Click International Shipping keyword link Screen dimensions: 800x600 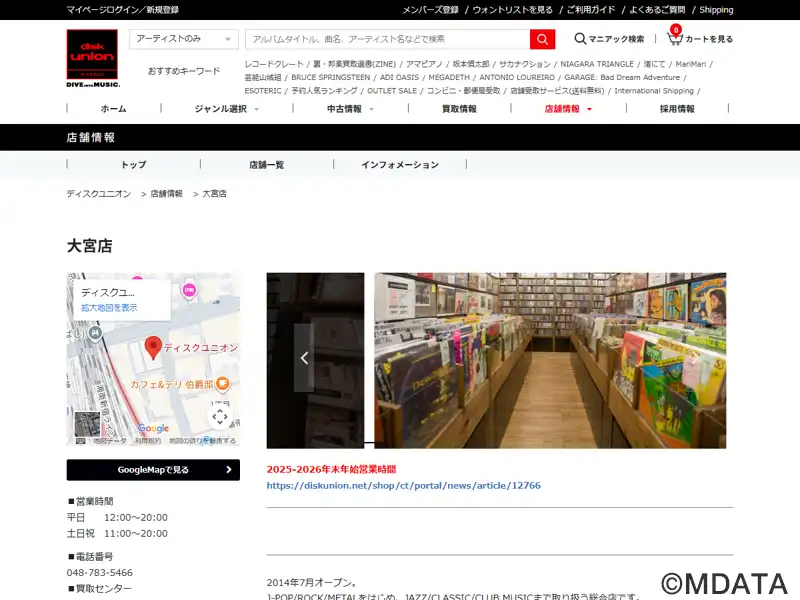click(654, 90)
